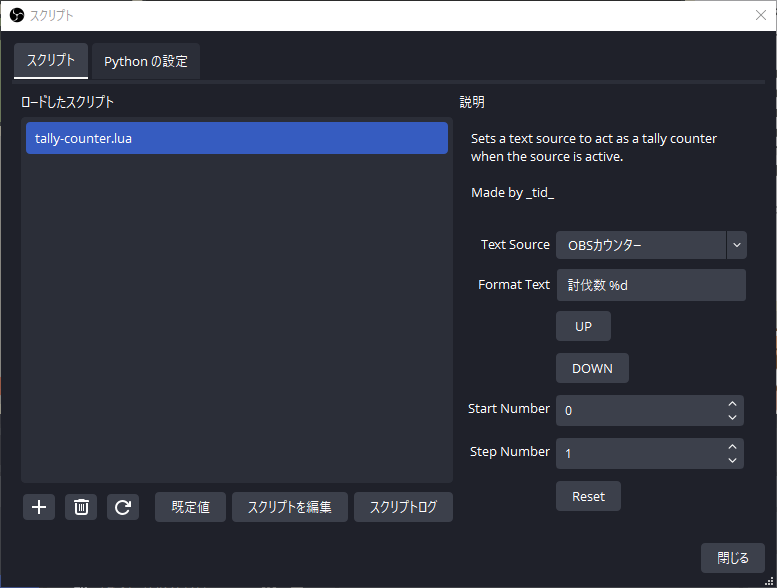
Task: Open スクリプトを編集 to edit script
Action: coord(290,507)
